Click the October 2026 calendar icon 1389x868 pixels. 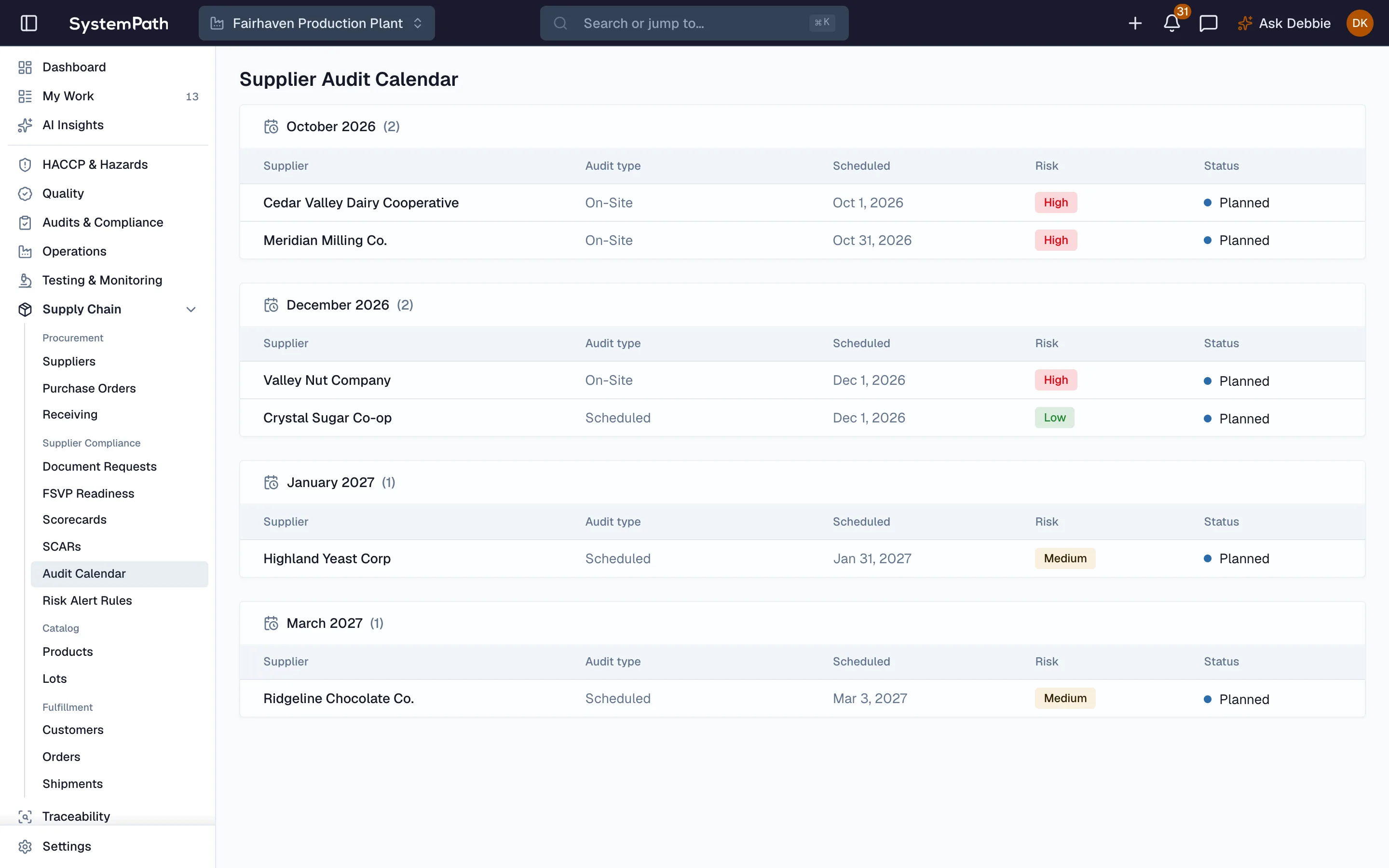click(271, 126)
